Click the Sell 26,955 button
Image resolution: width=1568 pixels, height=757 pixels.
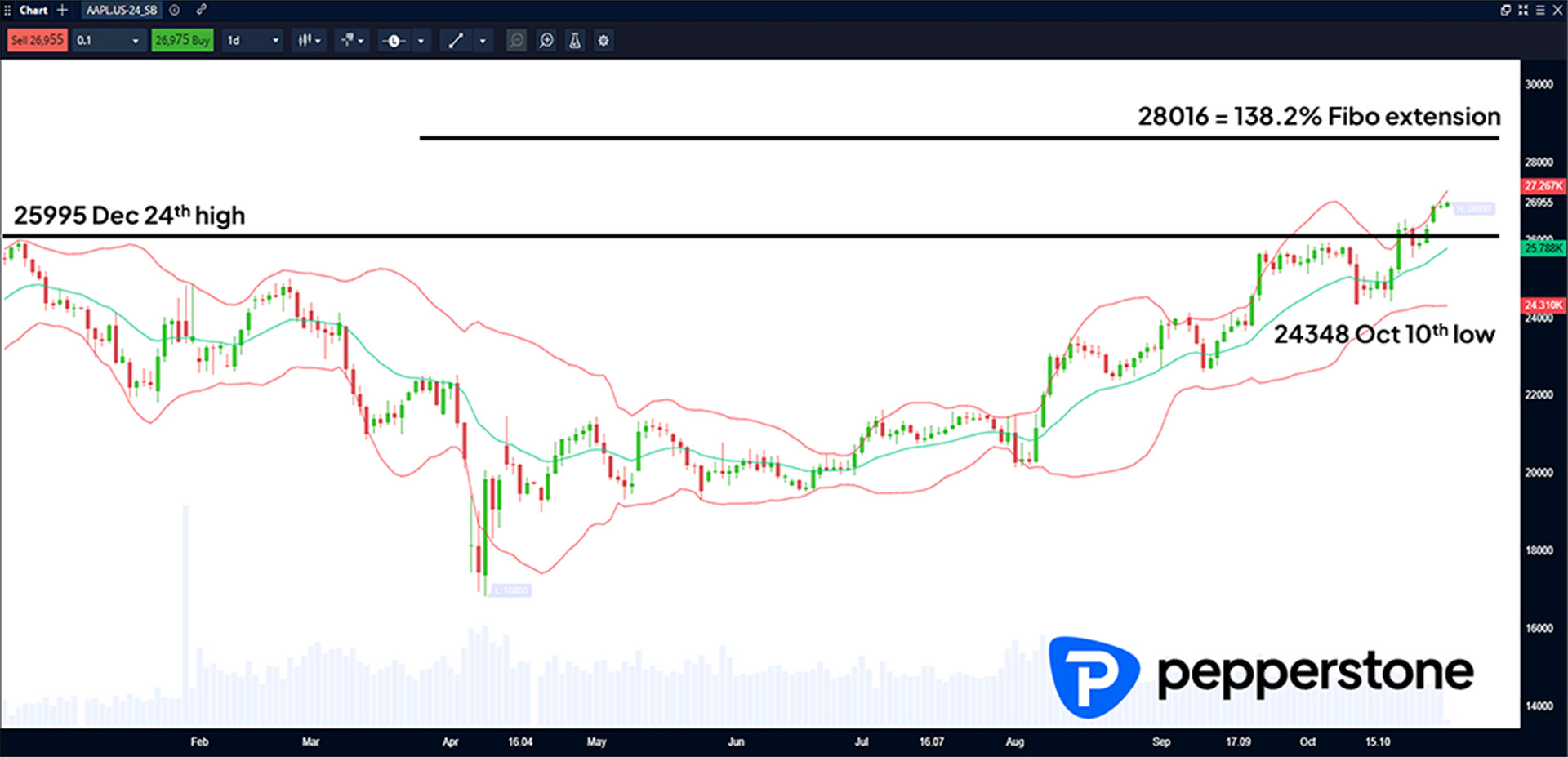tap(37, 40)
